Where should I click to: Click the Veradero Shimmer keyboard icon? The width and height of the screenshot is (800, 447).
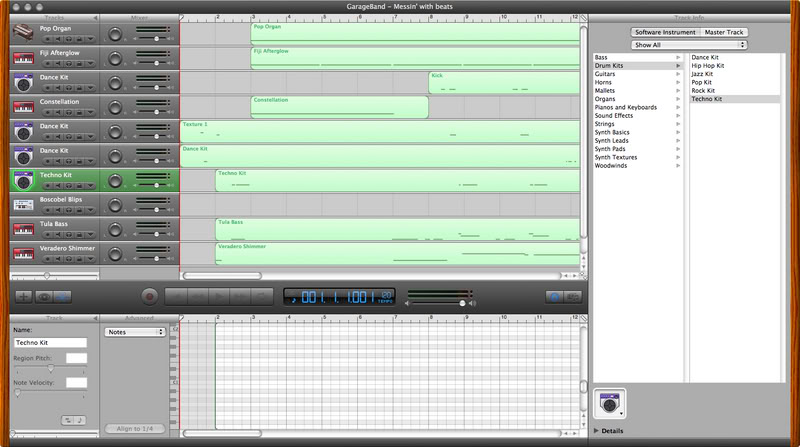click(23, 254)
